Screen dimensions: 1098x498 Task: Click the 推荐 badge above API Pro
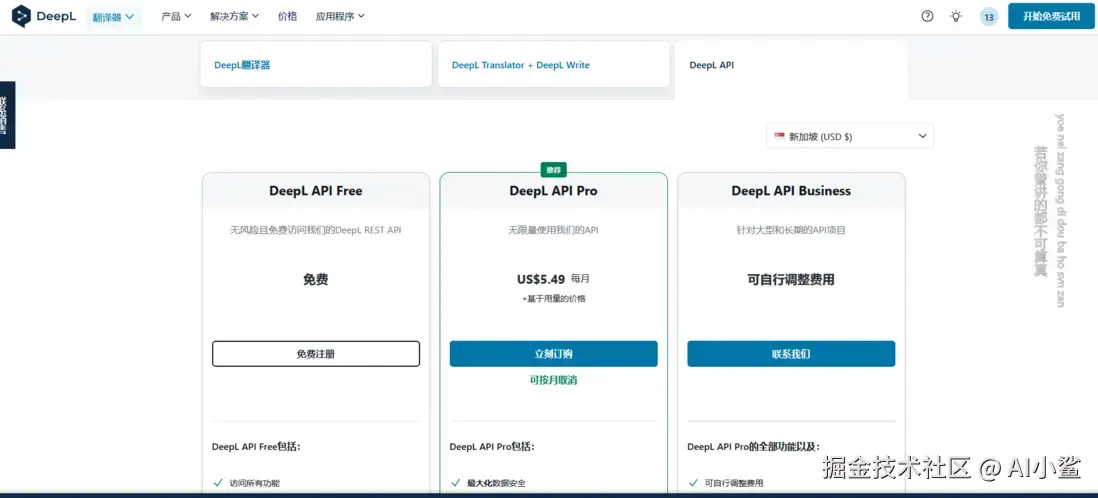pyautogui.click(x=553, y=170)
